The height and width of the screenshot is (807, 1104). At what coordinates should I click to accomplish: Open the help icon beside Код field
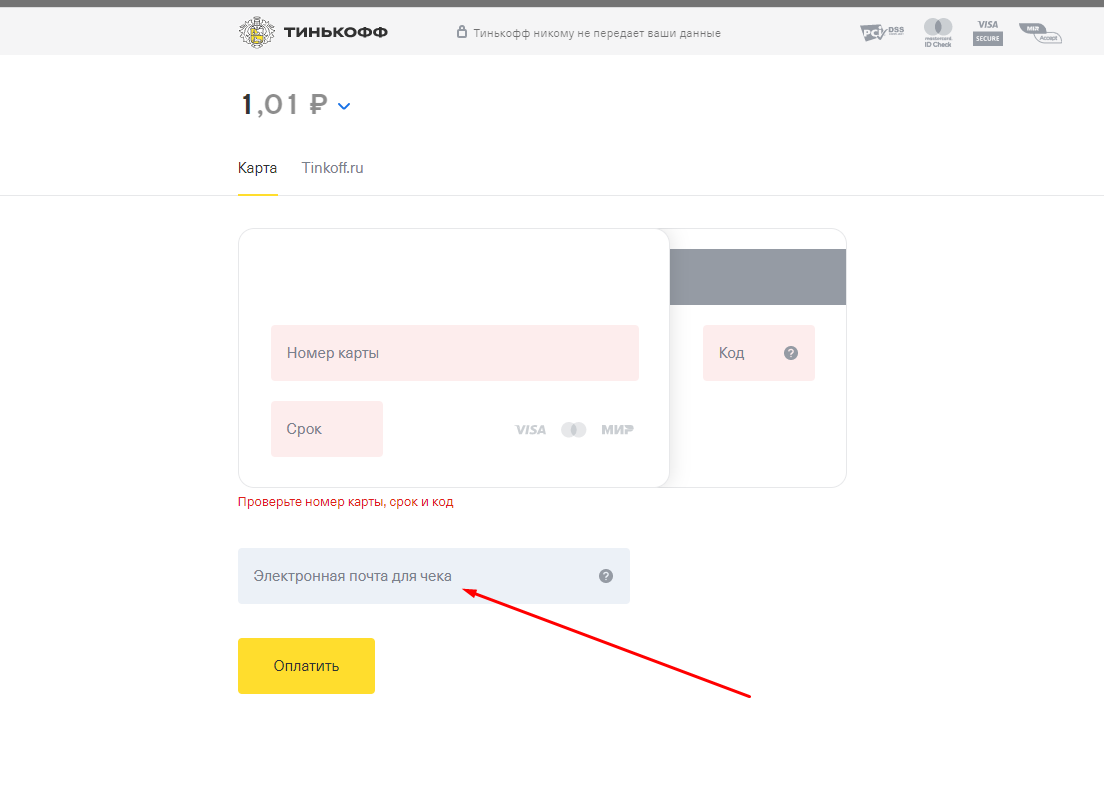coord(791,353)
